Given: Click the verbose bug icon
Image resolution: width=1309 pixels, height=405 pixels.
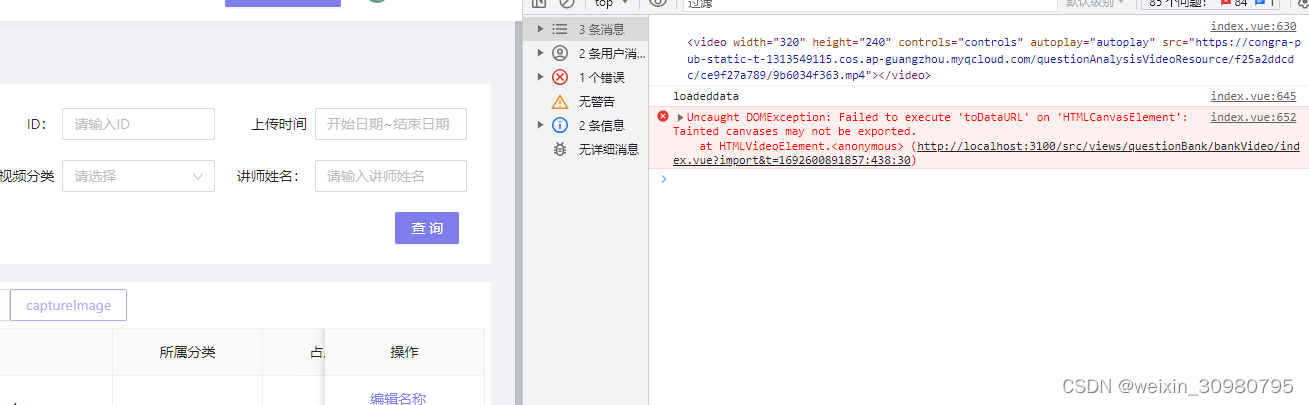Looking at the screenshot, I should click(x=560, y=149).
